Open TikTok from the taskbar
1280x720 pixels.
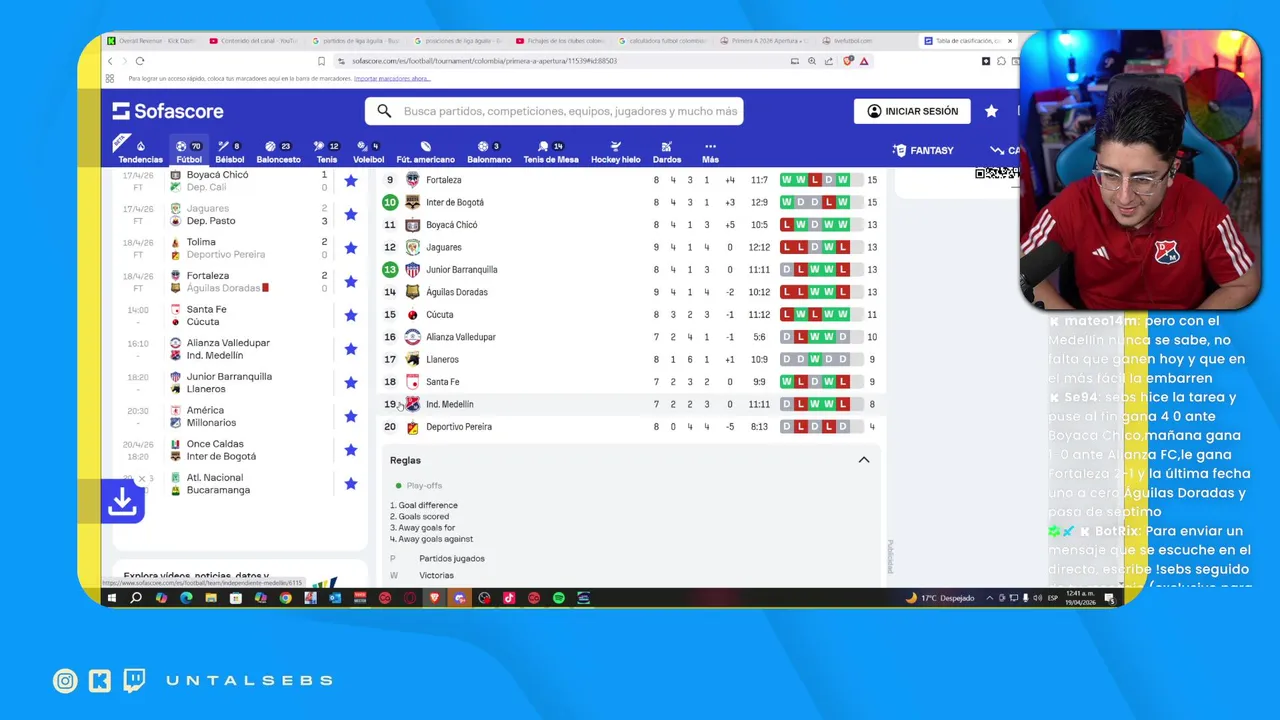509,598
